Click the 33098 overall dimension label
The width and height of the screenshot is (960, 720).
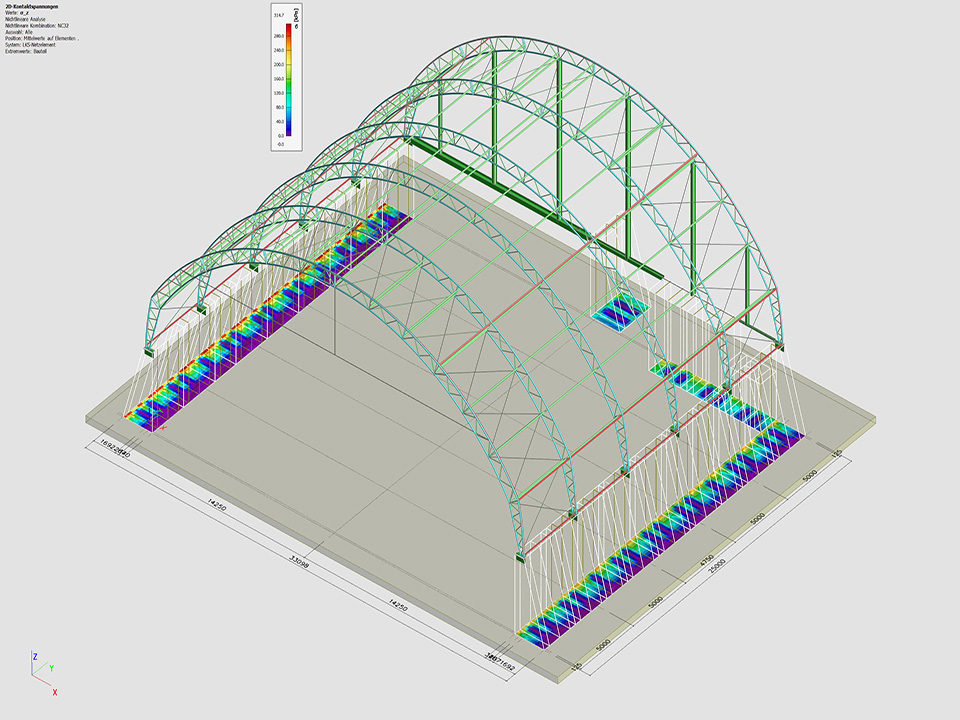(298, 560)
